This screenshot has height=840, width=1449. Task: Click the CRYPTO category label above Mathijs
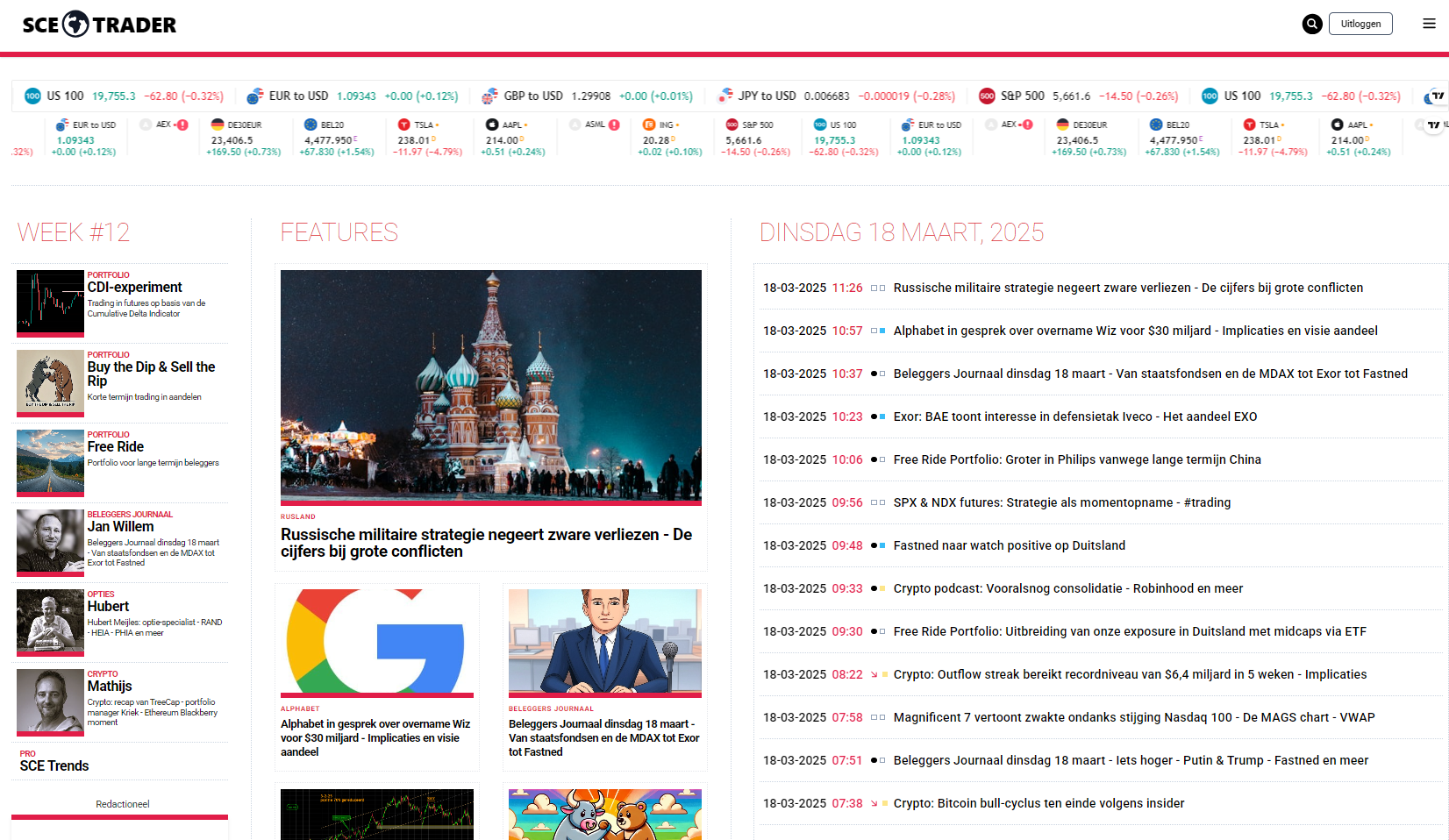click(103, 674)
